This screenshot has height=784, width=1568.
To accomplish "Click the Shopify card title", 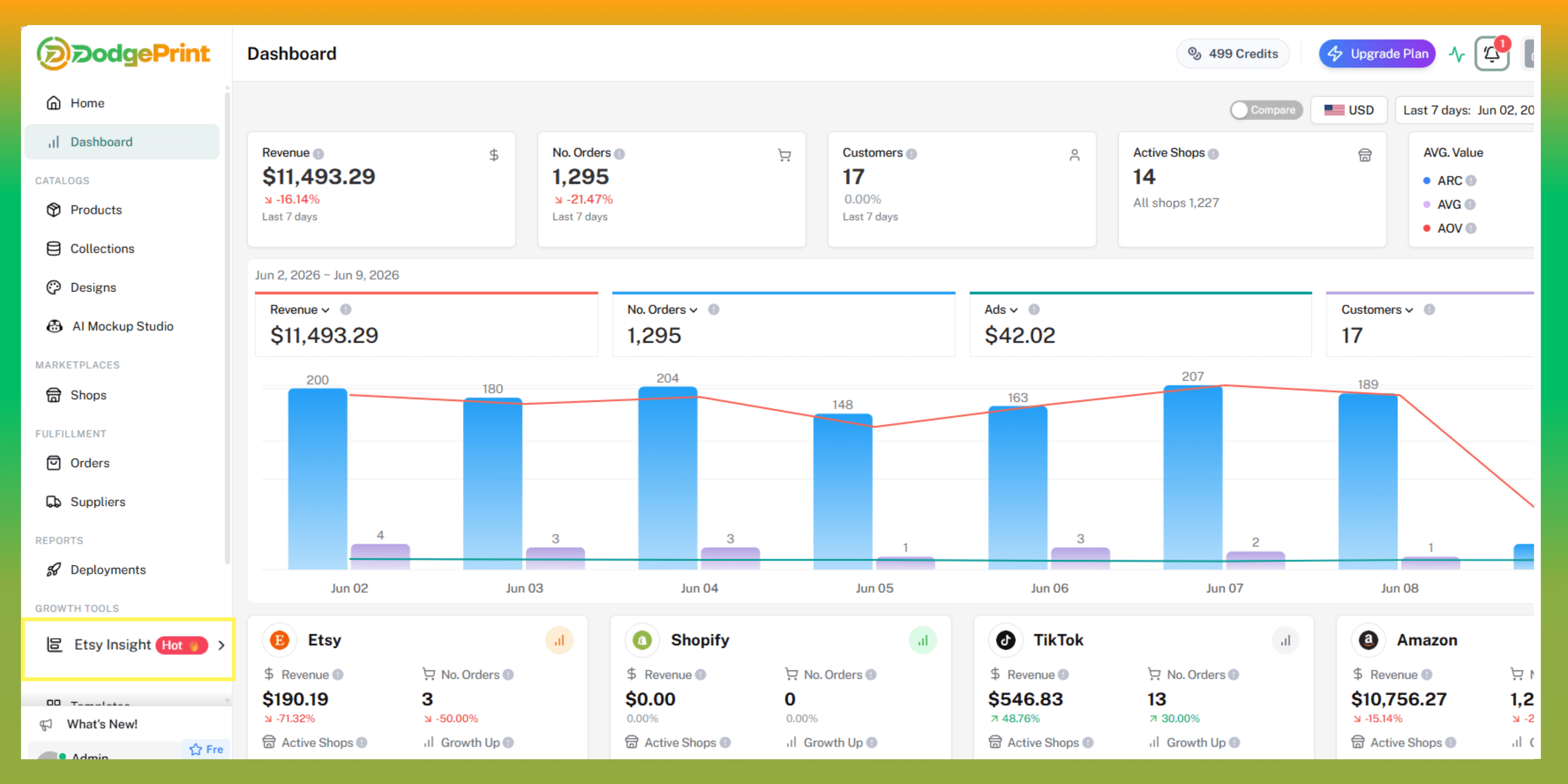I will coord(700,640).
